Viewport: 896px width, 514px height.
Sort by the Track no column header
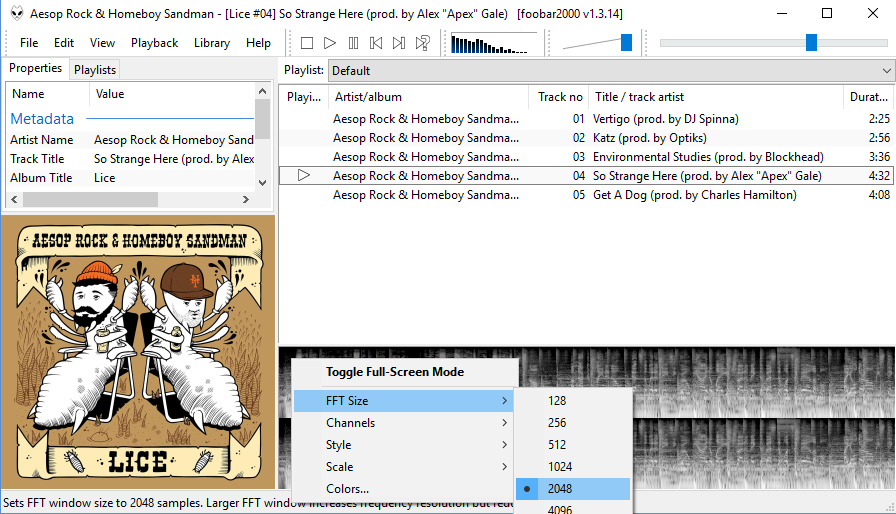point(559,97)
